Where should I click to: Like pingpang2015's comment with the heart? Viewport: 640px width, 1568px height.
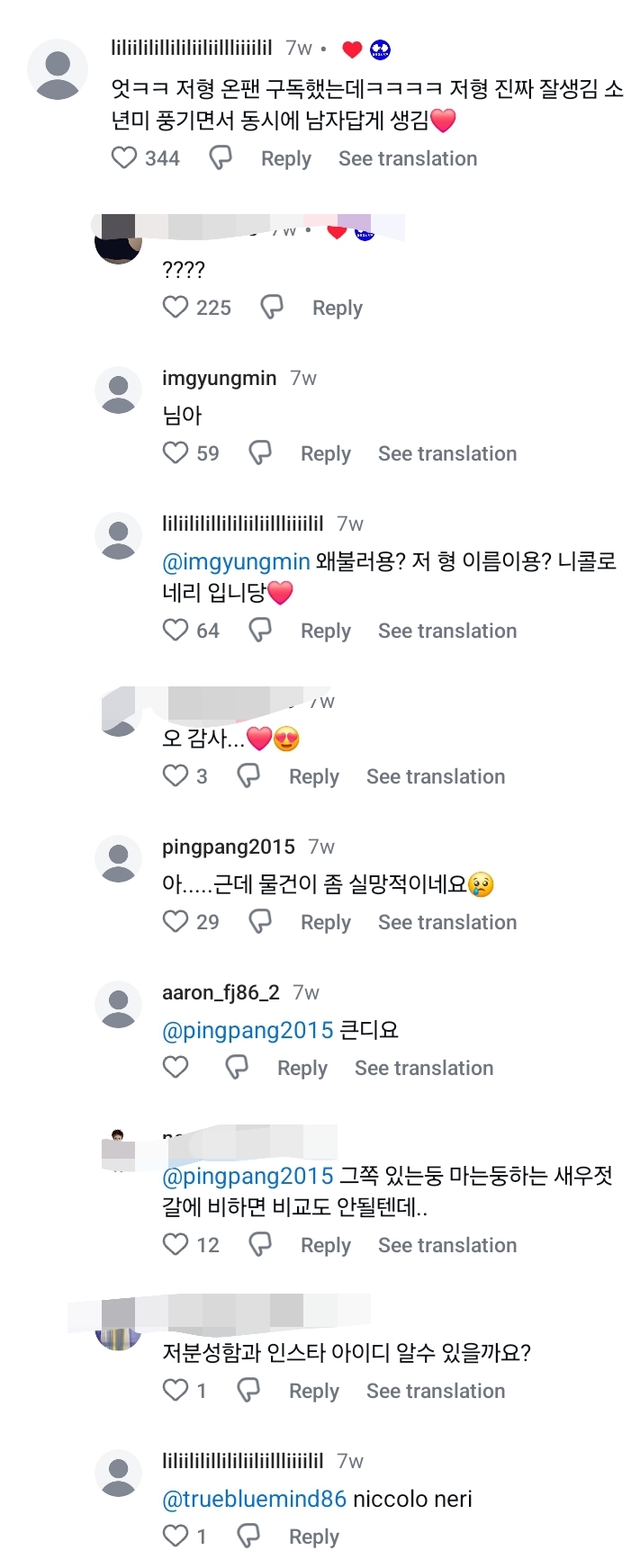coord(175,921)
